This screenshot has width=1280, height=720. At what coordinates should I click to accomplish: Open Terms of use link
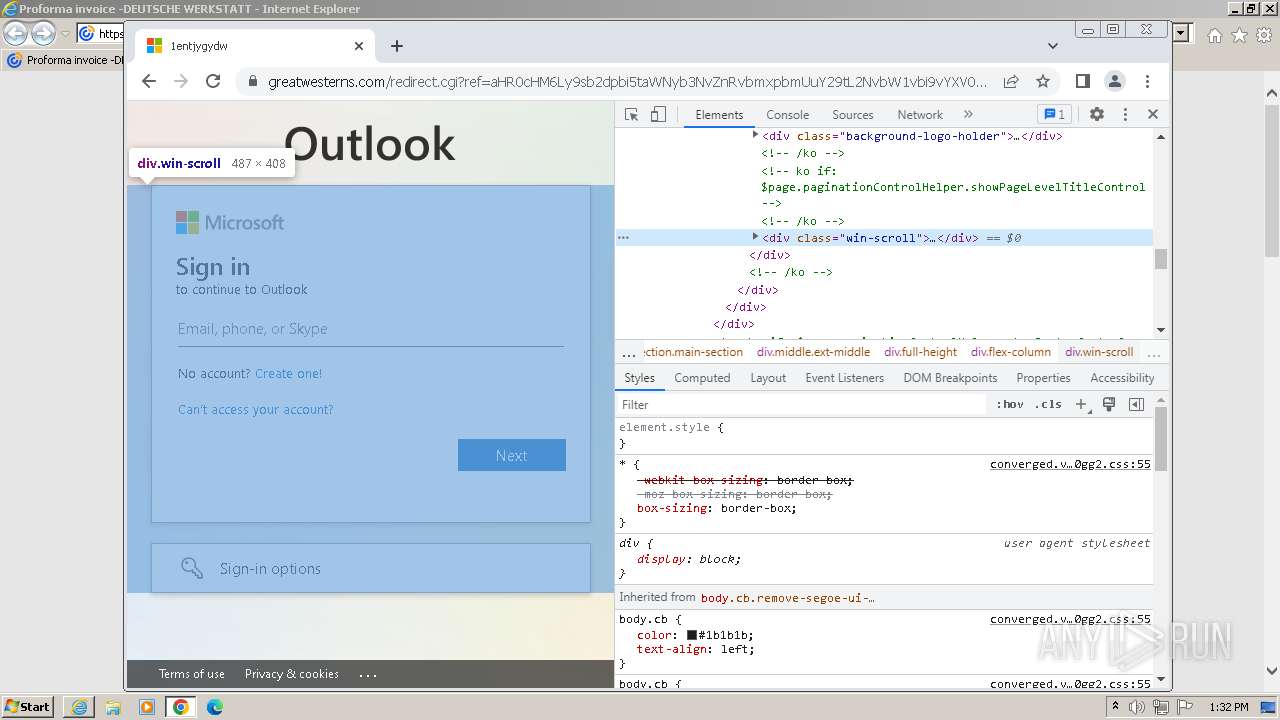pyautogui.click(x=192, y=674)
